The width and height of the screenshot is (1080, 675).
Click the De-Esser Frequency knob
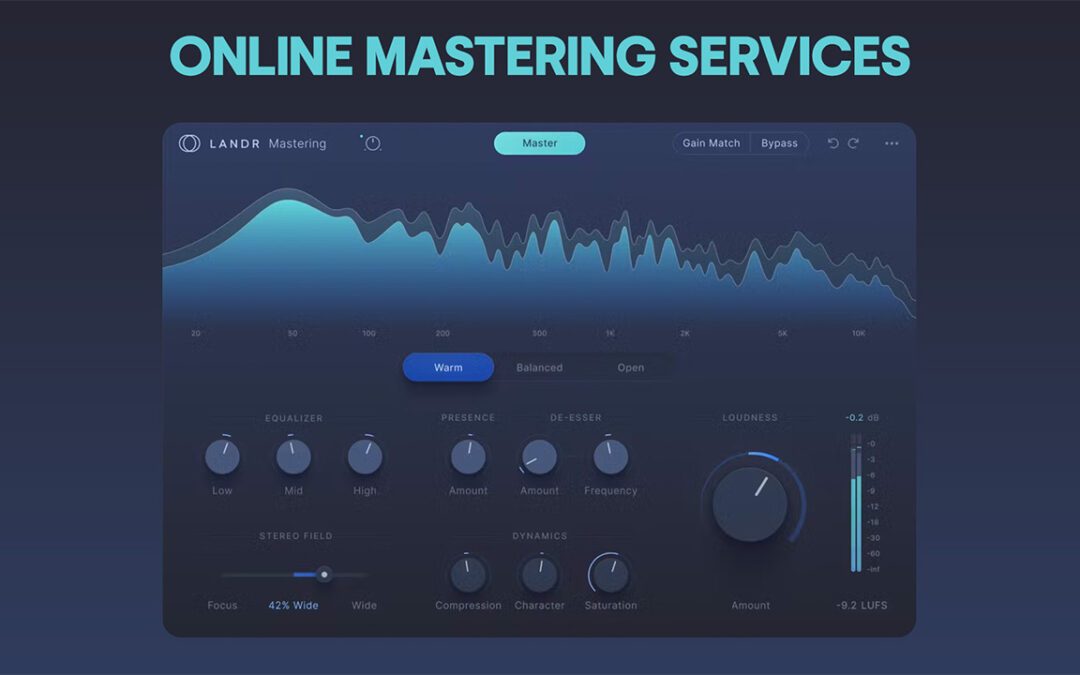[x=610, y=457]
